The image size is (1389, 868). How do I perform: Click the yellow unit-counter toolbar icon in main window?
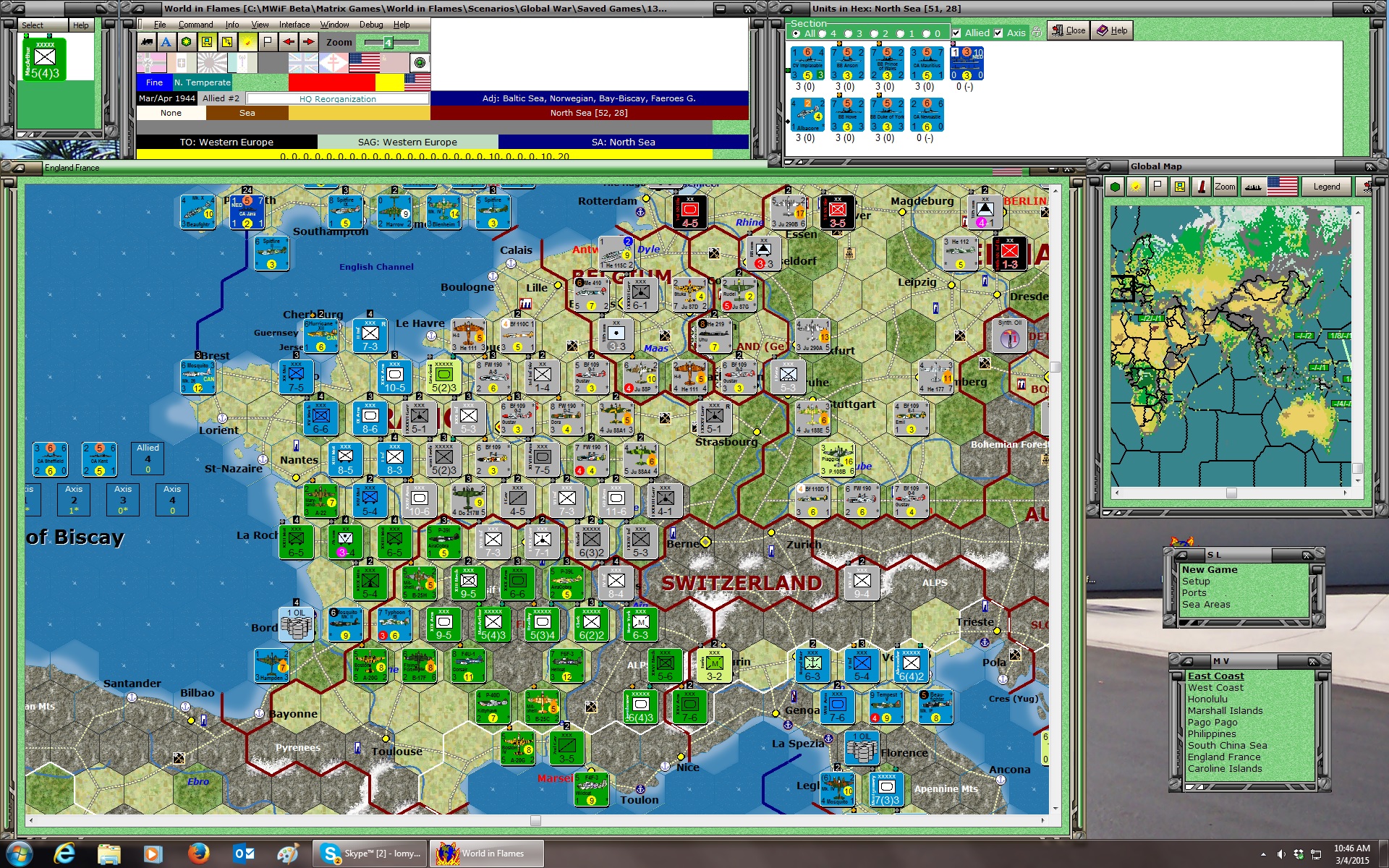207,42
